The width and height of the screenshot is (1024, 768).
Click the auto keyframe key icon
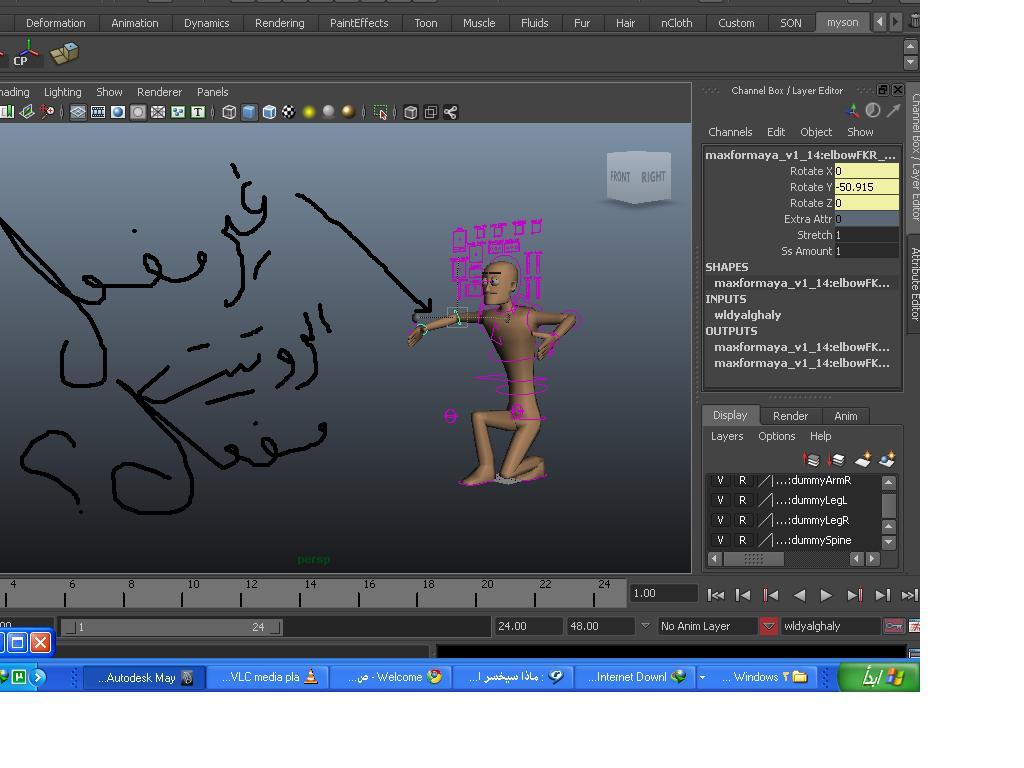[893, 626]
